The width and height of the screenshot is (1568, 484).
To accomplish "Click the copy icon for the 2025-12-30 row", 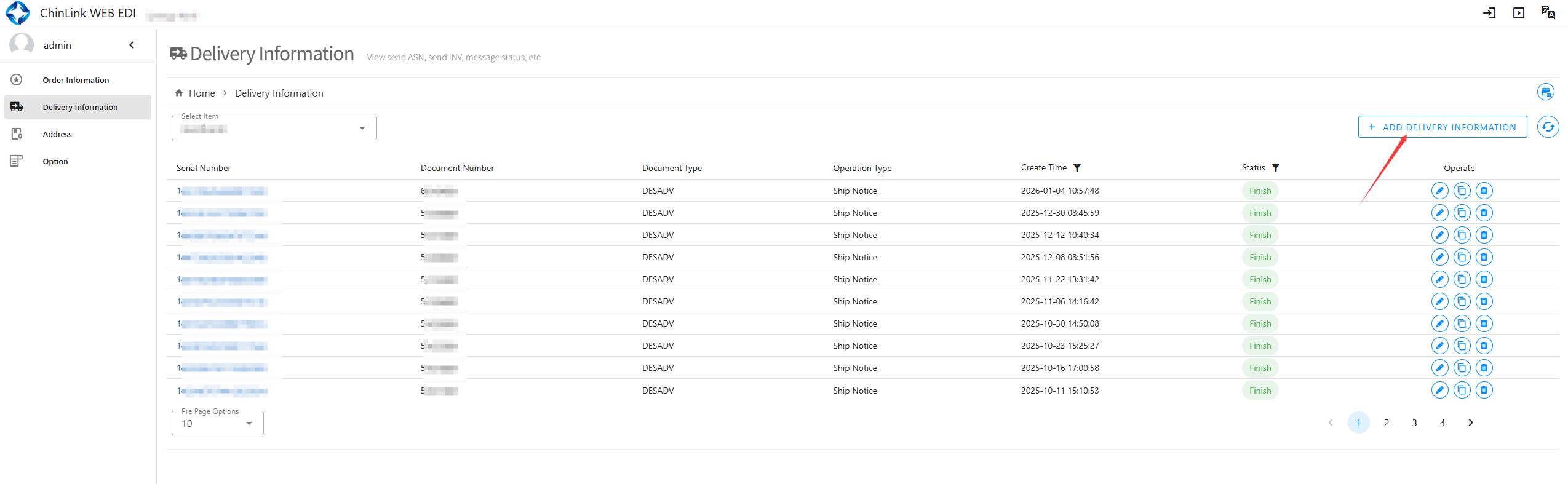I will (1462, 213).
